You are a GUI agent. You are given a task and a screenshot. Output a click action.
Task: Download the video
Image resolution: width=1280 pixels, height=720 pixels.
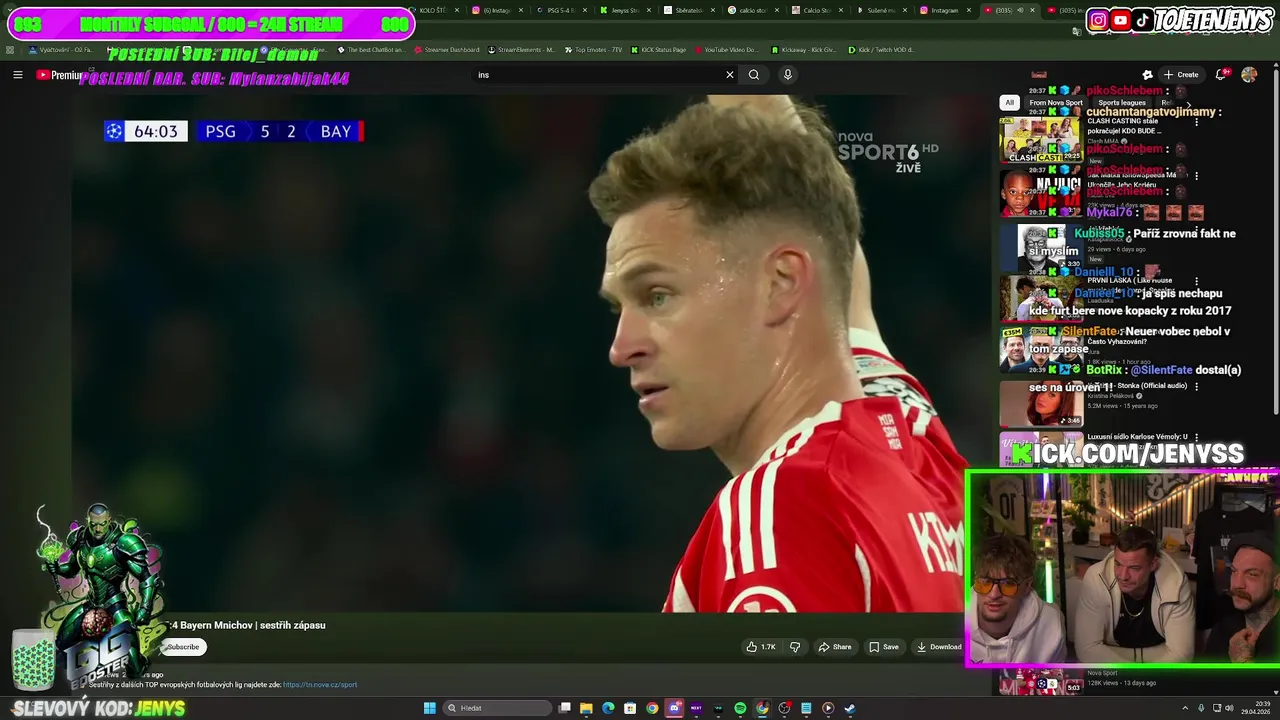point(939,647)
